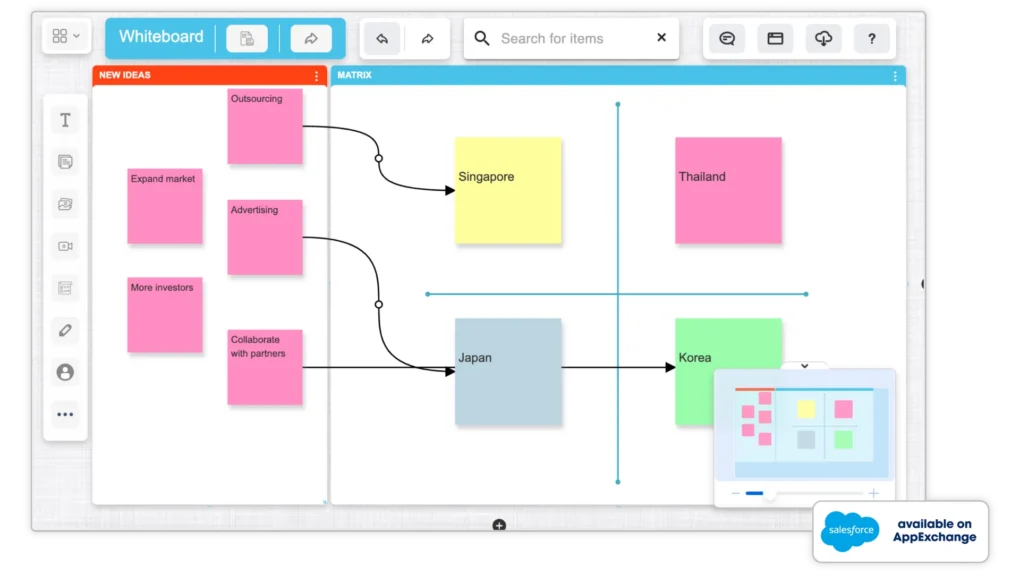This screenshot has width=1020, height=574.
Task: Zoom in with the plus button
Action: click(874, 493)
